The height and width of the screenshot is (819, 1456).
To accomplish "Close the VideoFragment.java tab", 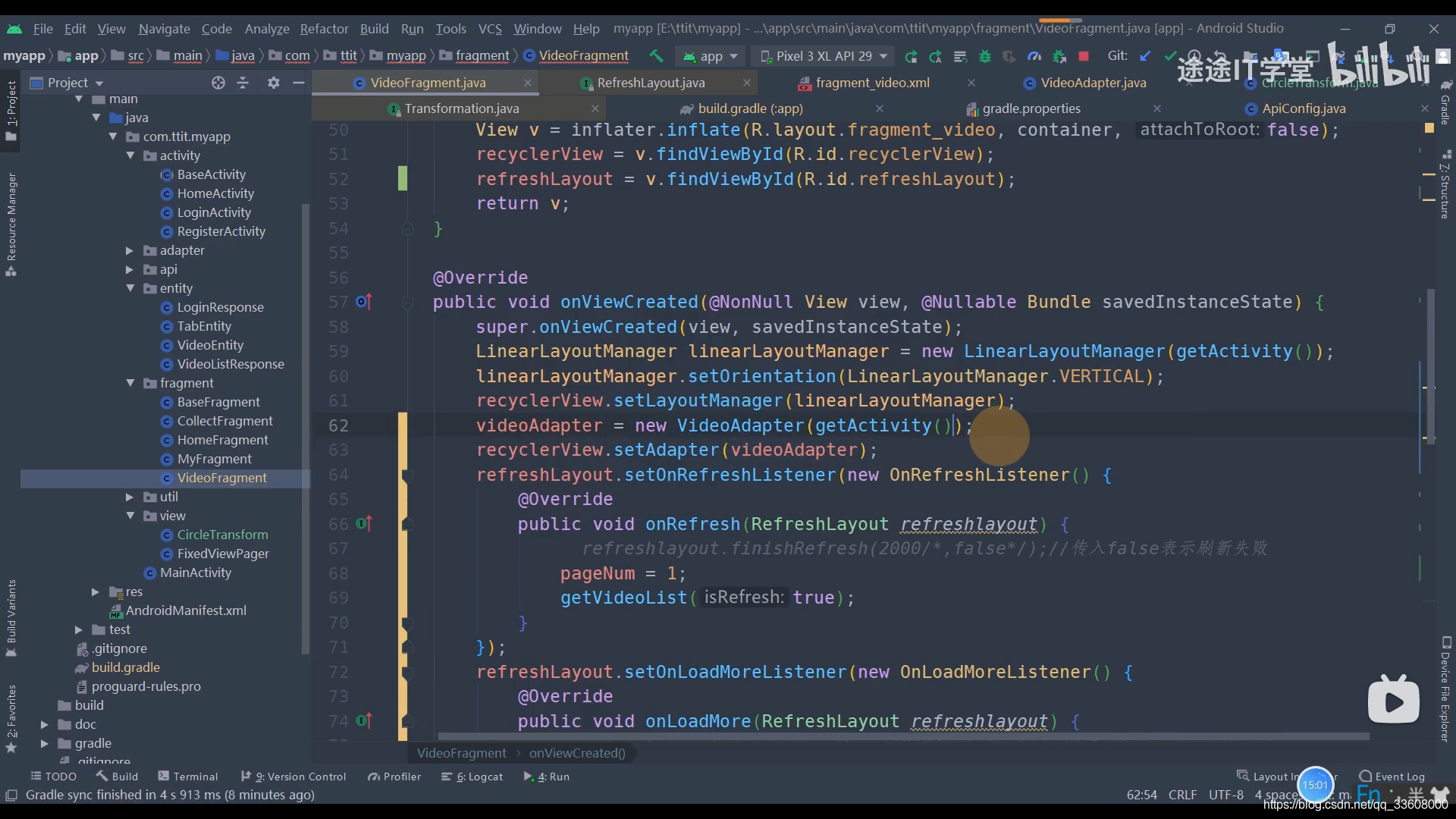I will click(528, 83).
